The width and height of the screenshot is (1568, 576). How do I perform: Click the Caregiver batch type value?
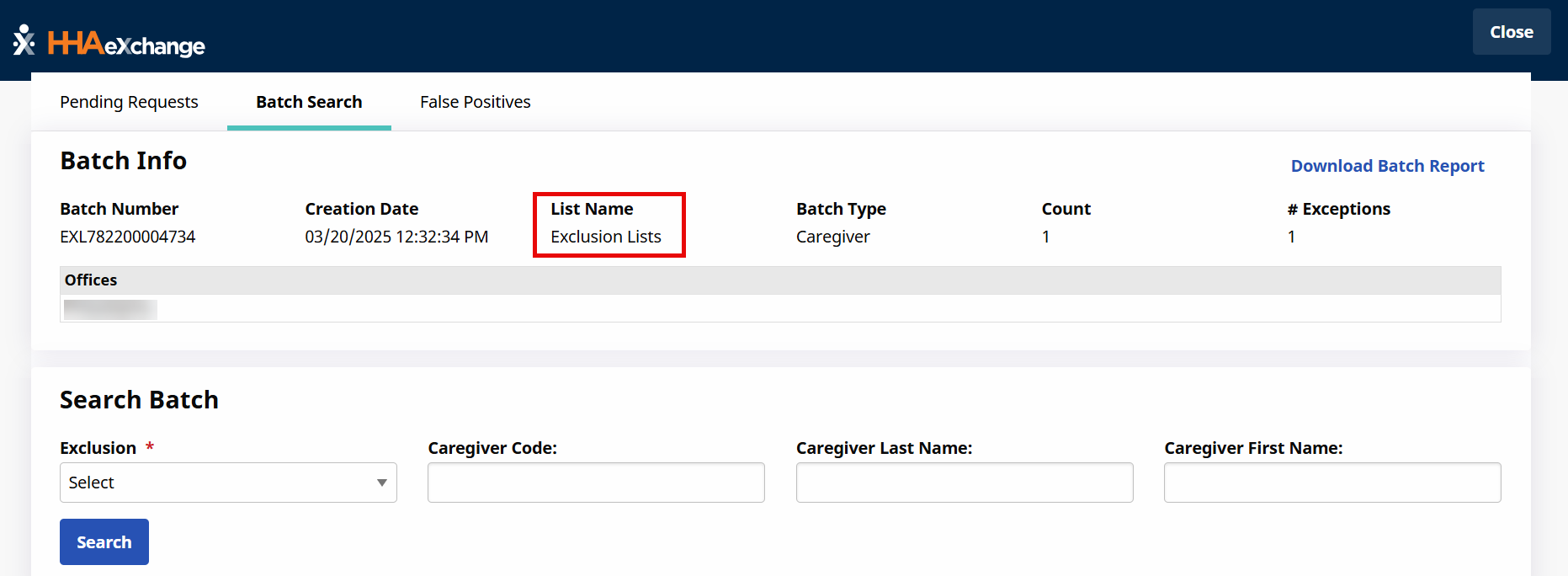(x=832, y=237)
